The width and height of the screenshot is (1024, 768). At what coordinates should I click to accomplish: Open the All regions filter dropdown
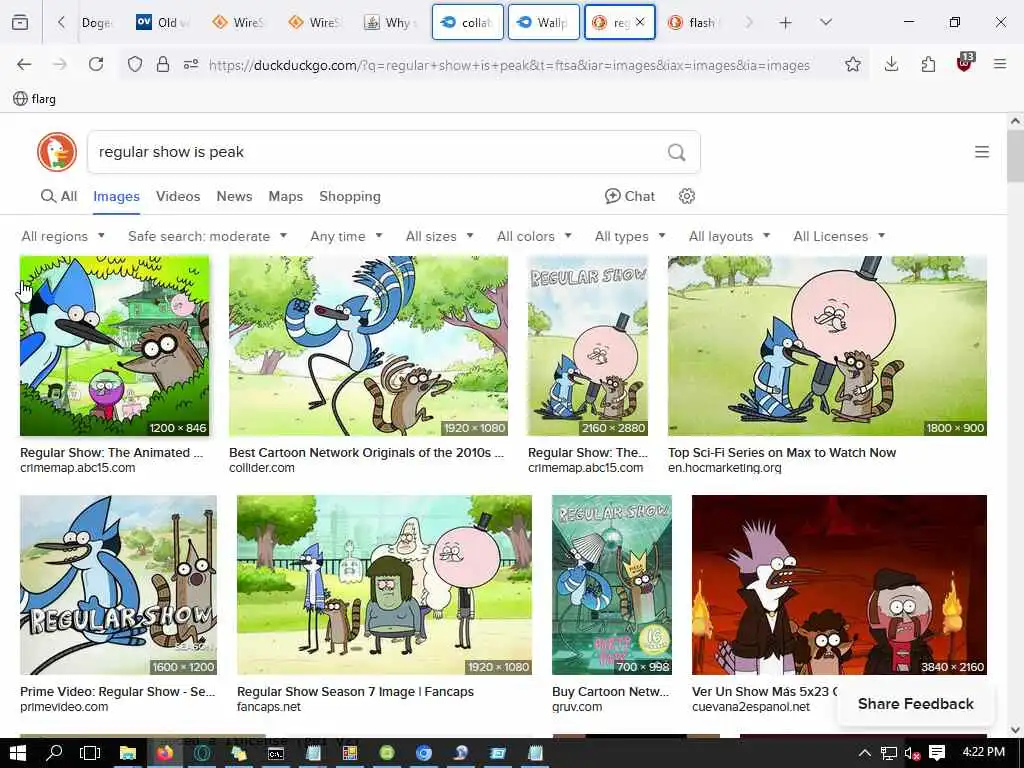63,236
